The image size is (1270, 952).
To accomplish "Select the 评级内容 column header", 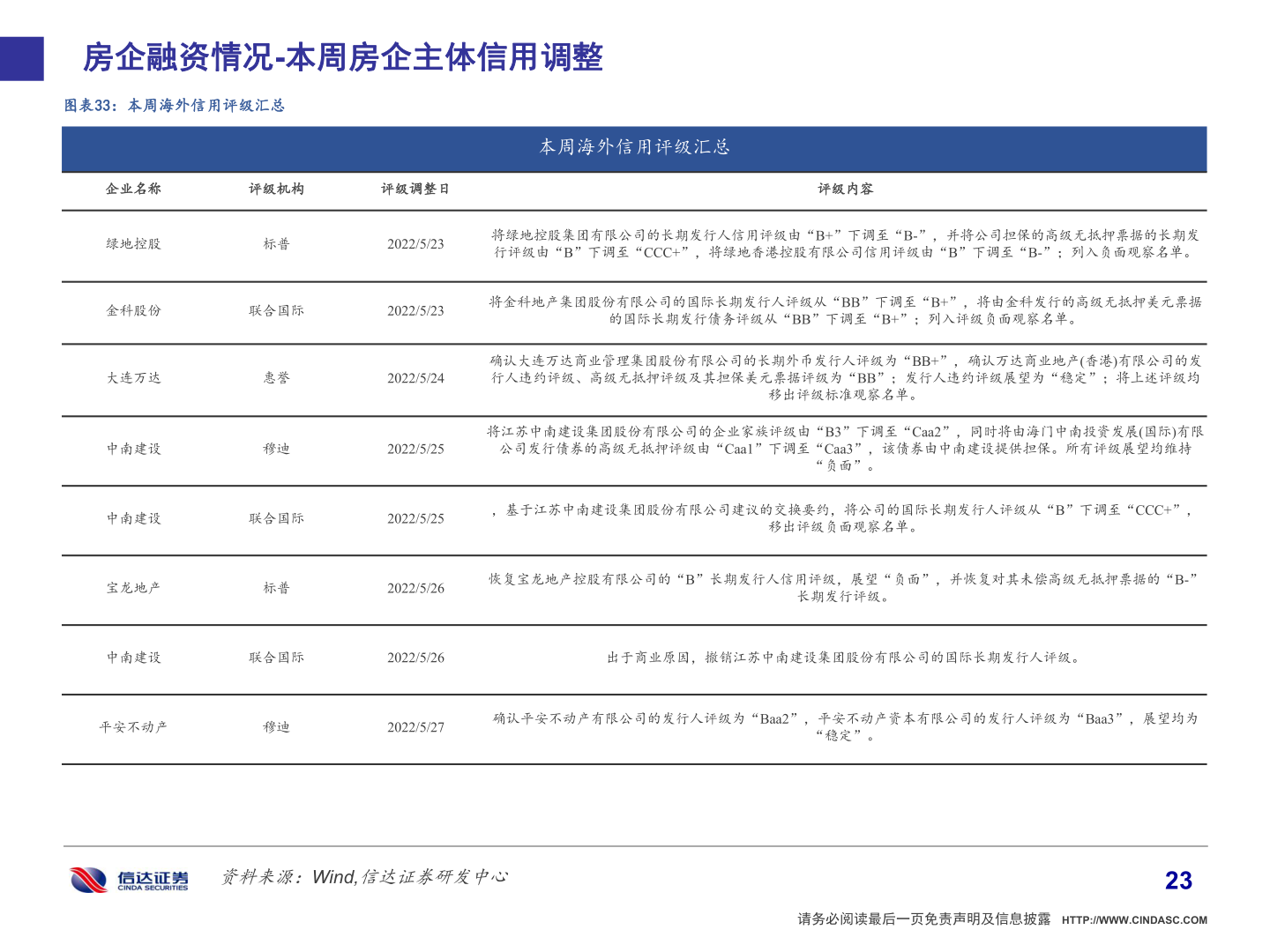I will 845,189.
